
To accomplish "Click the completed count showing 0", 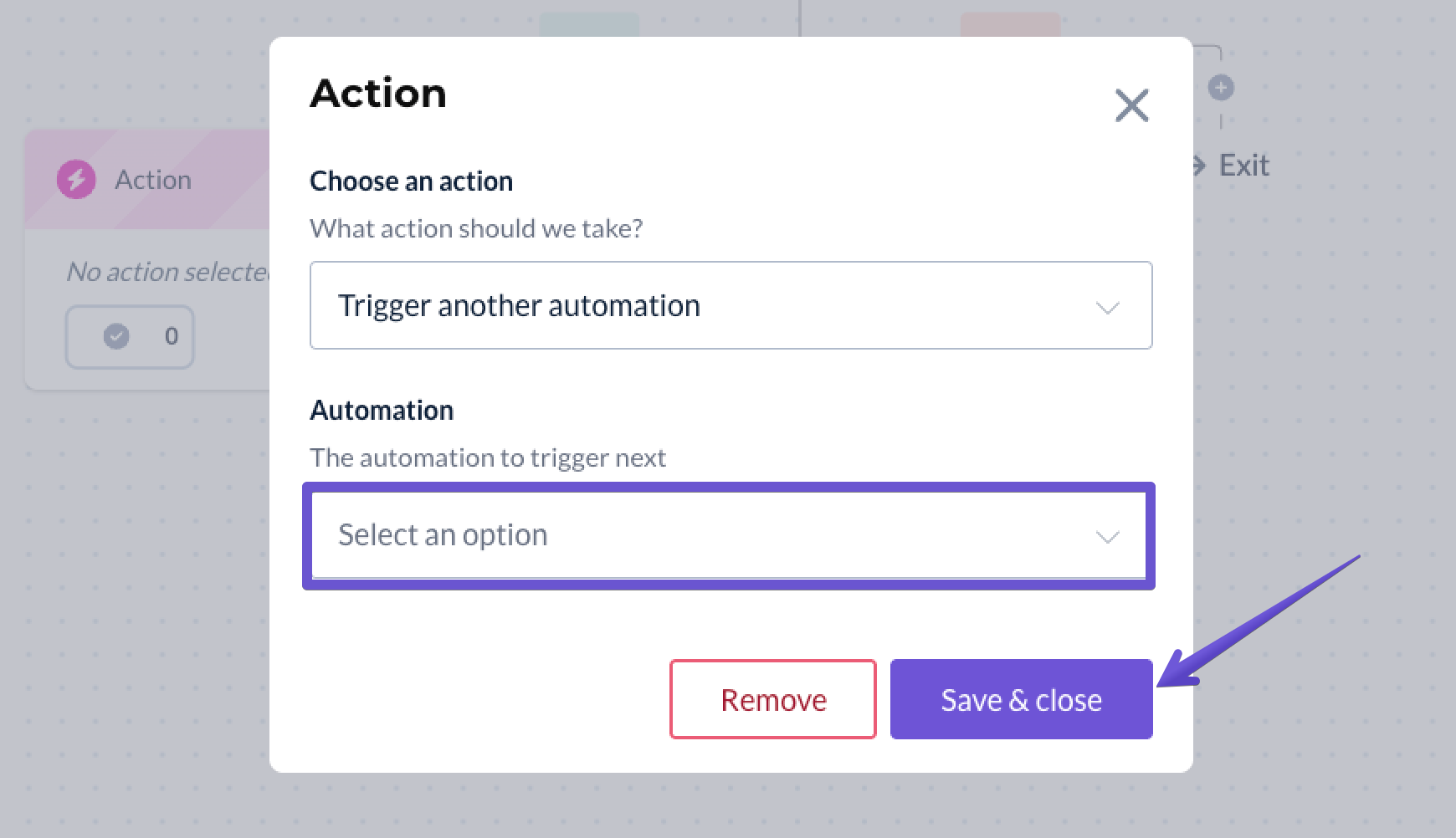I will pos(171,336).
